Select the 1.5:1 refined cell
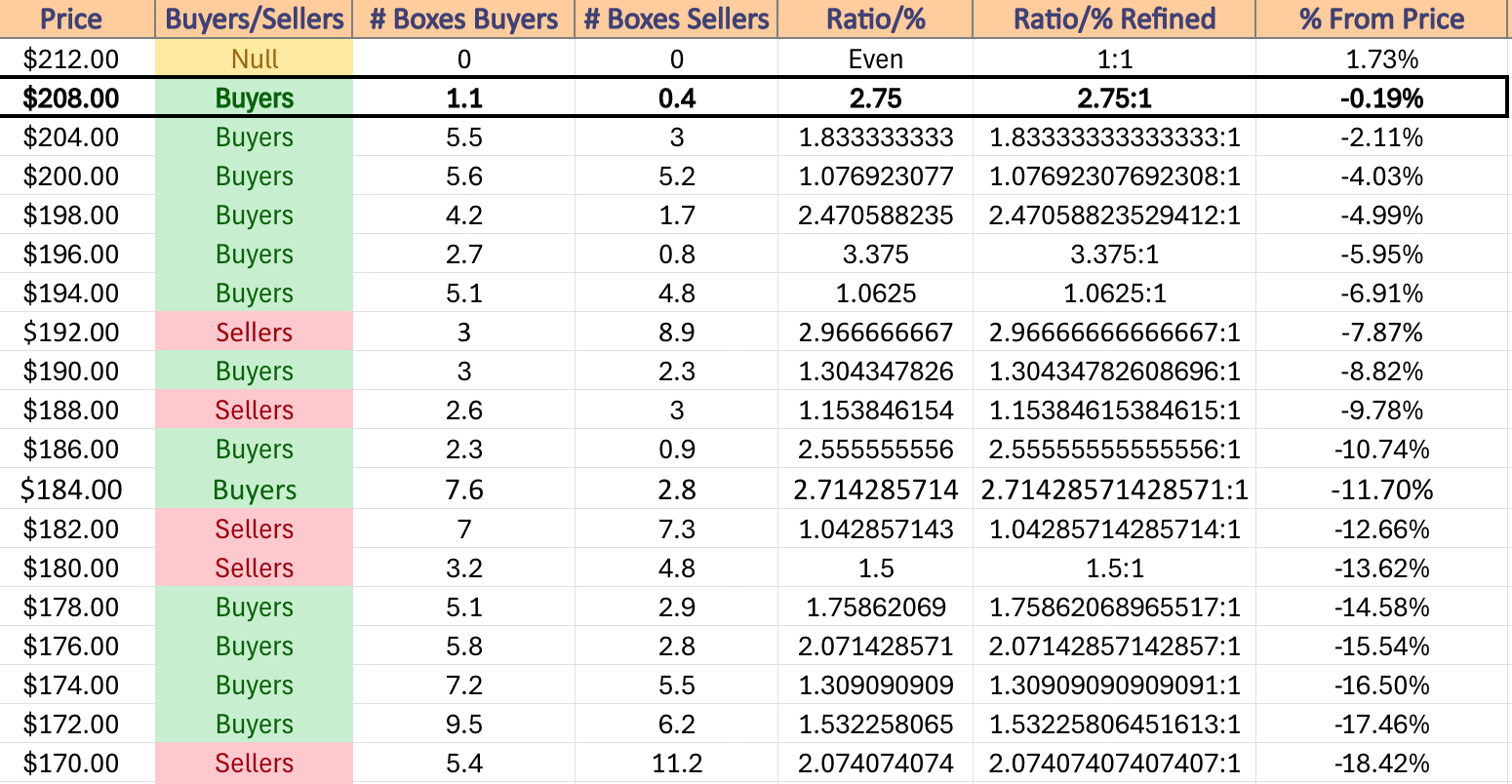This screenshot has width=1512, height=784. click(x=1114, y=568)
